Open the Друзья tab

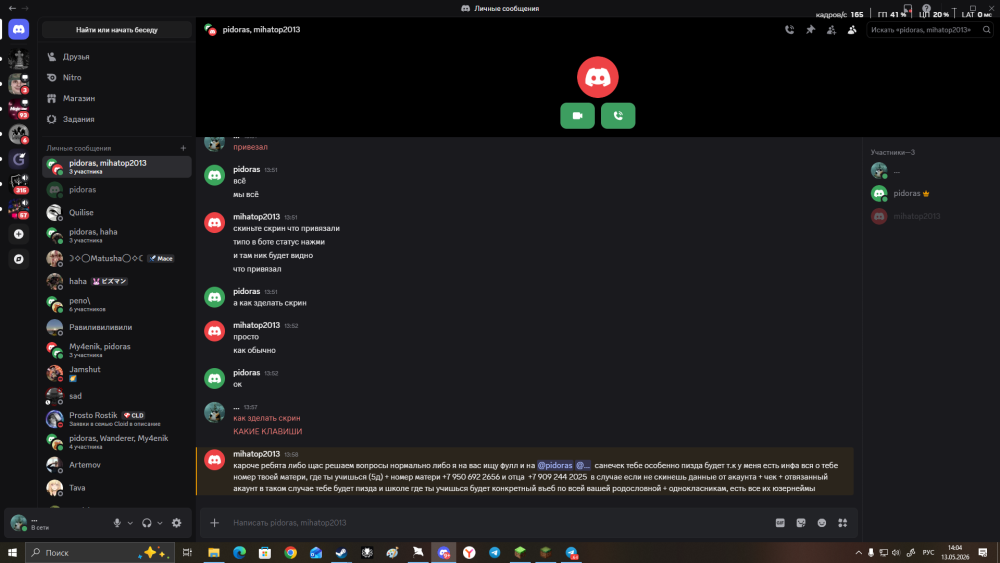(117, 57)
